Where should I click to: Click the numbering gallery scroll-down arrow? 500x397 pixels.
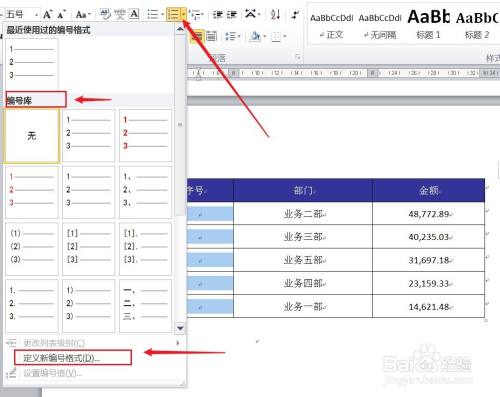(x=180, y=328)
